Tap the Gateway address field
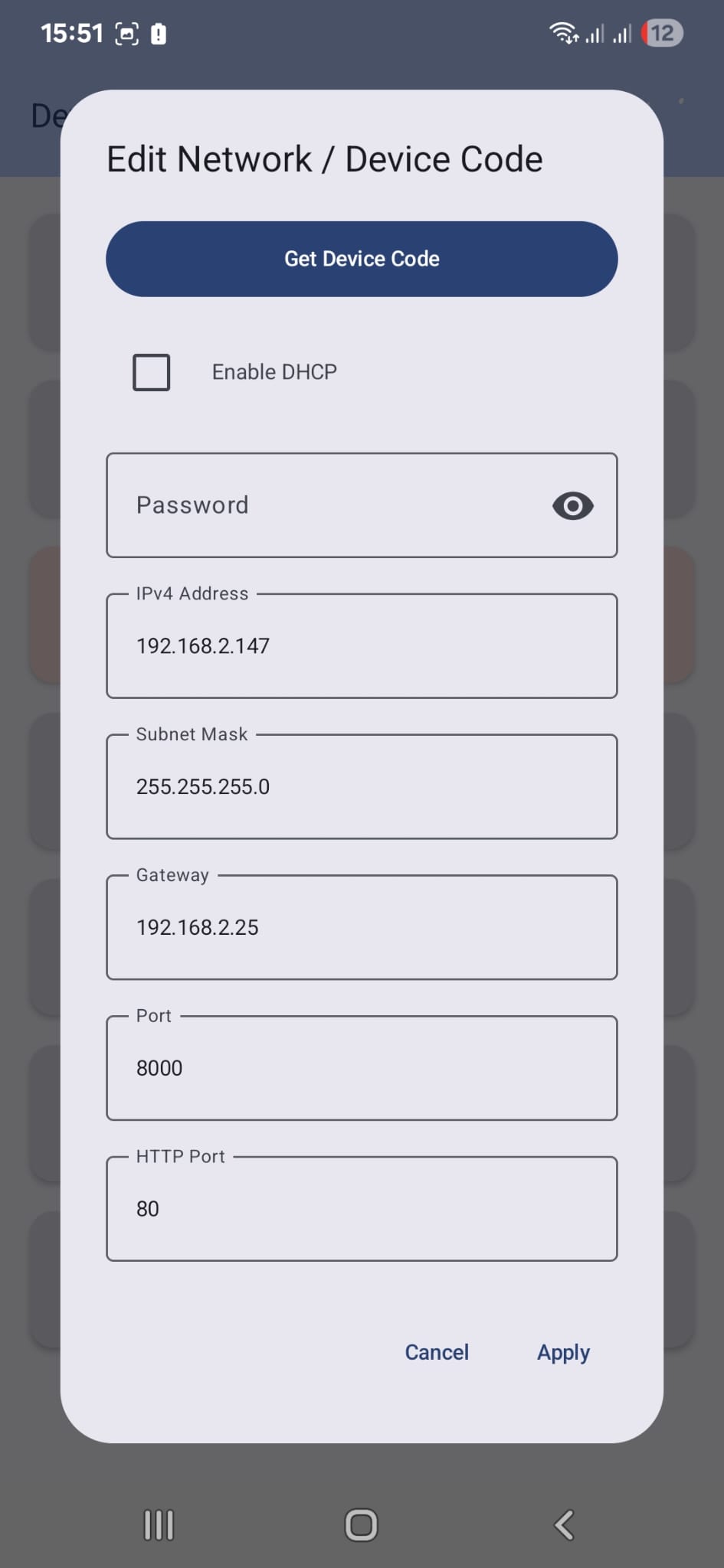The height and width of the screenshot is (1568, 724). [362, 927]
